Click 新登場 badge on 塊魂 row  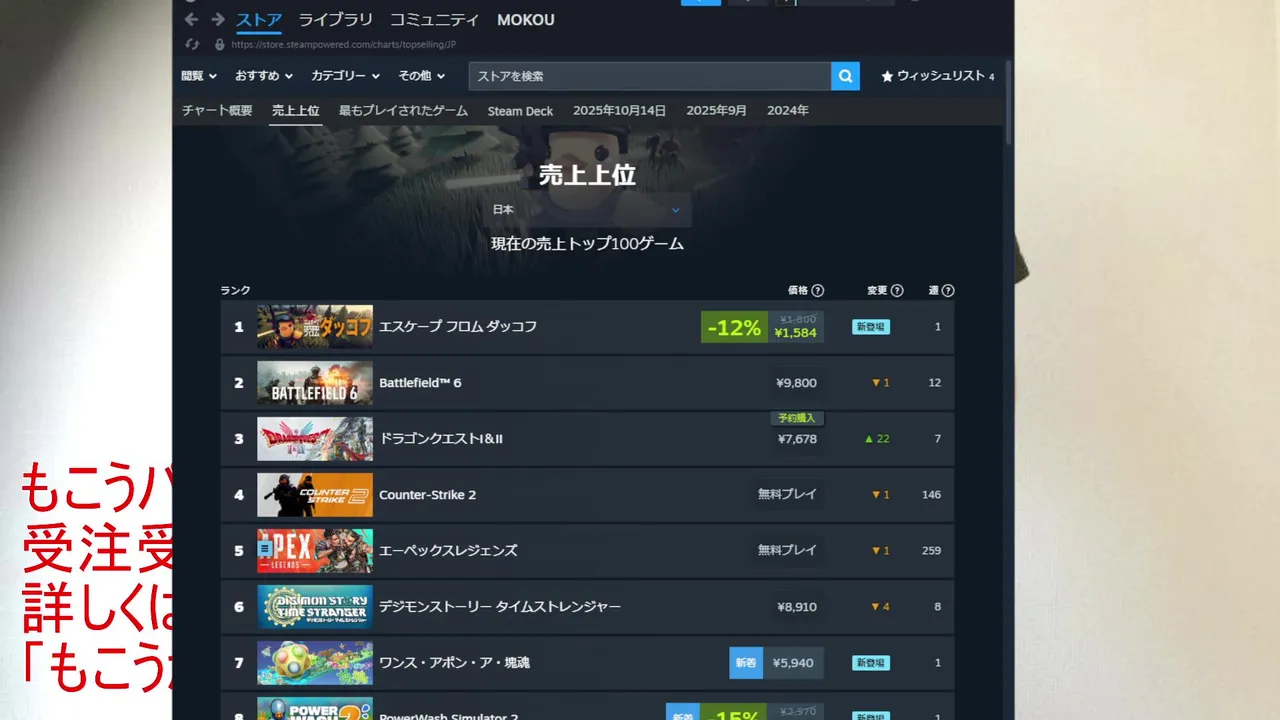(x=871, y=663)
